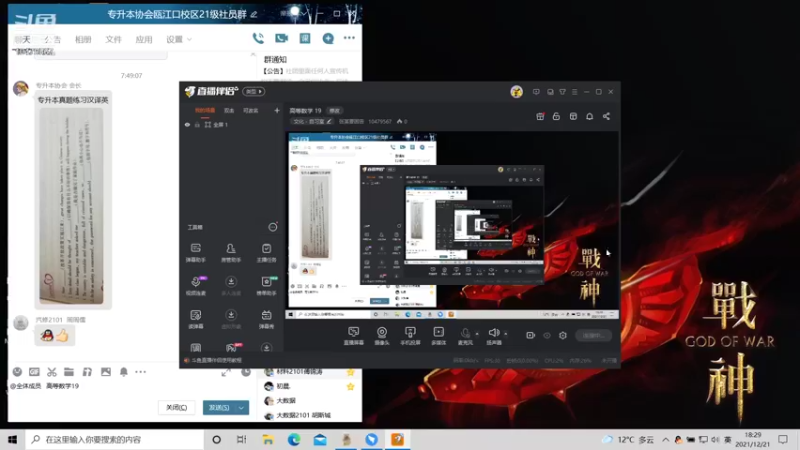The width and height of the screenshot is (800, 450).
Task: Open the streaming app user avatar
Action: (x=516, y=92)
